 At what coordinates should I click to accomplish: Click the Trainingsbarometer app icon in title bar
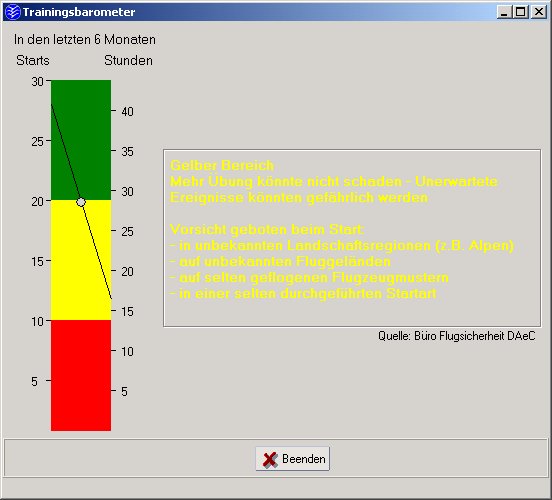(13, 12)
